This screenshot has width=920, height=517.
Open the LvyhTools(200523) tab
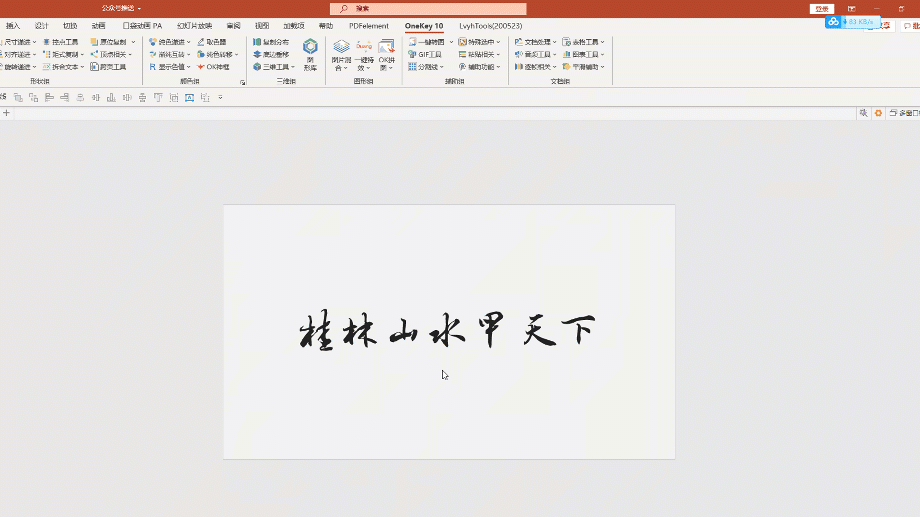tap(491, 26)
